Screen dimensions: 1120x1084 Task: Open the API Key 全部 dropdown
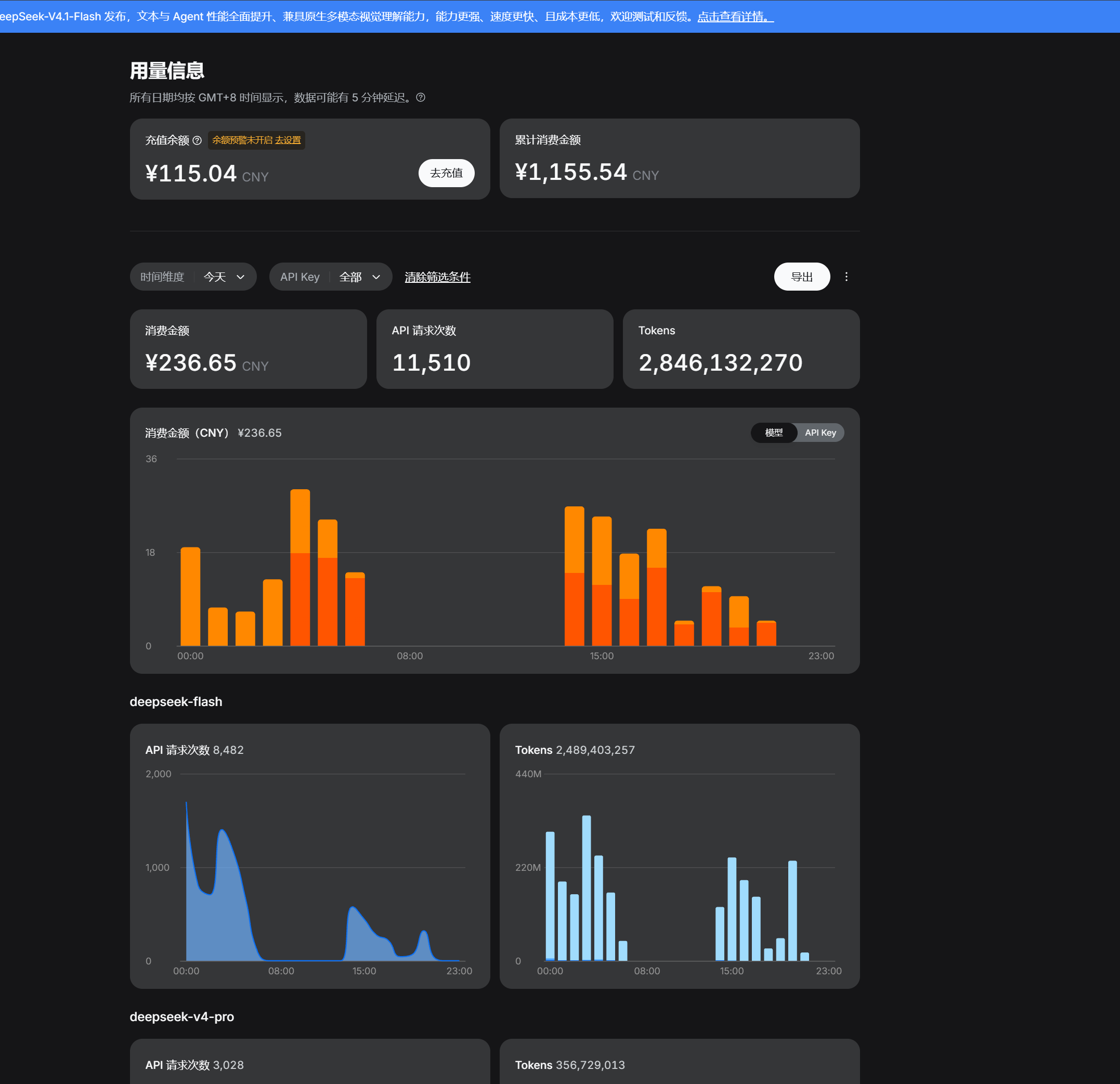click(x=330, y=277)
